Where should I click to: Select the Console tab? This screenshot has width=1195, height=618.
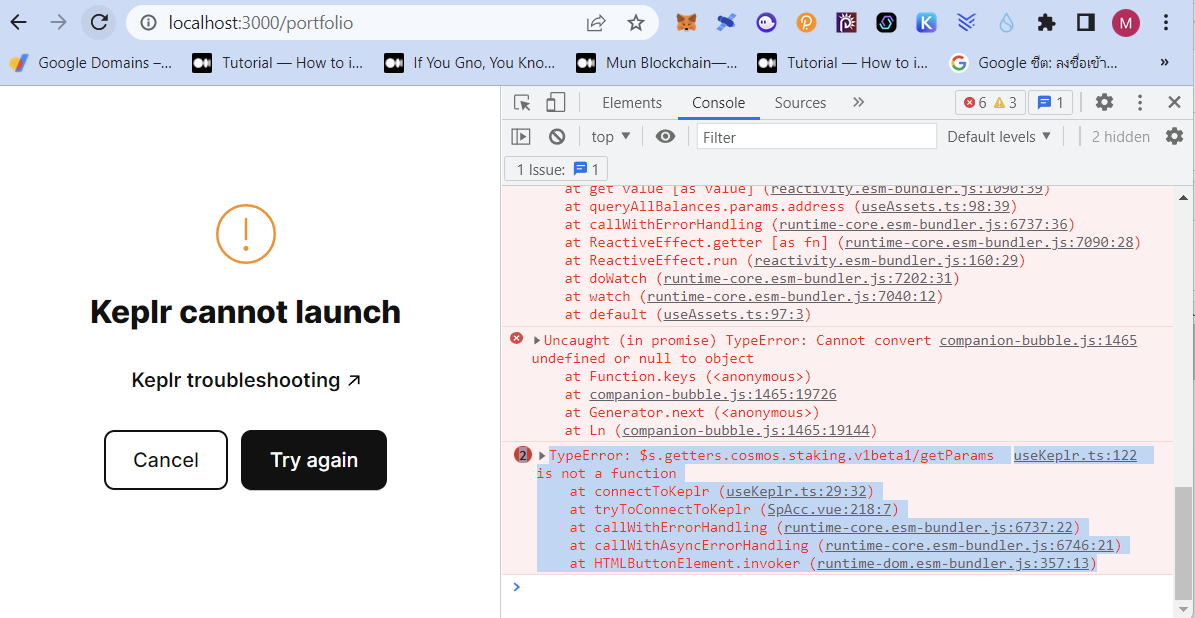pos(719,103)
